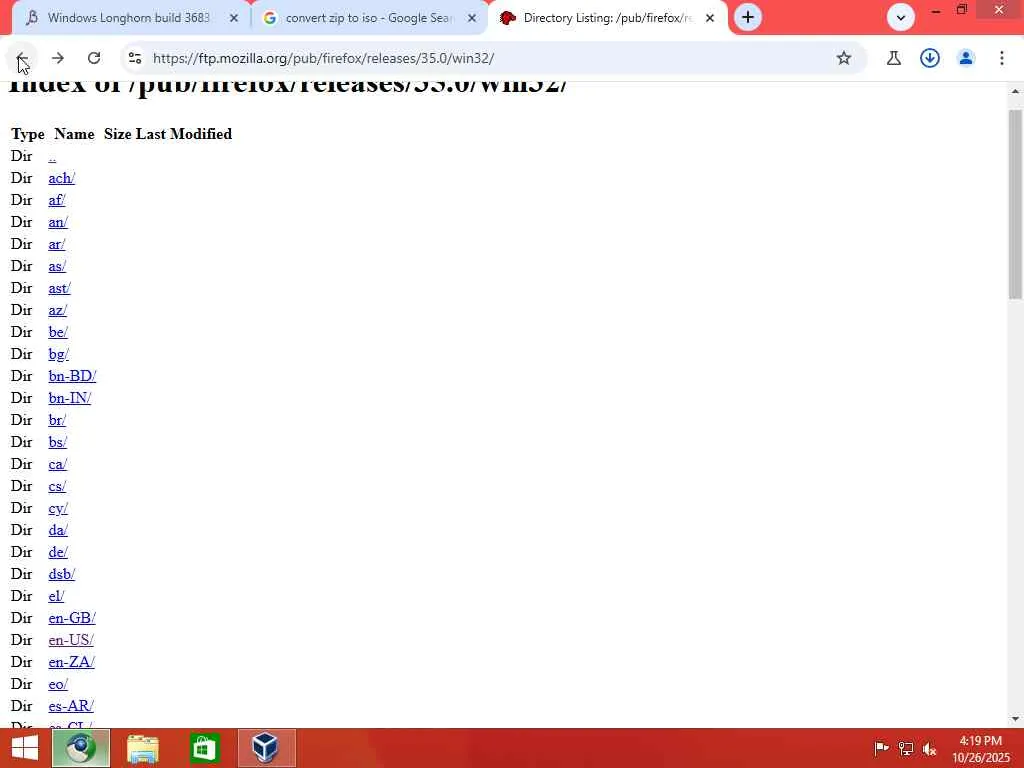1024x768 pixels.
Task: Open the ar/ directory link
Action: pos(57,244)
